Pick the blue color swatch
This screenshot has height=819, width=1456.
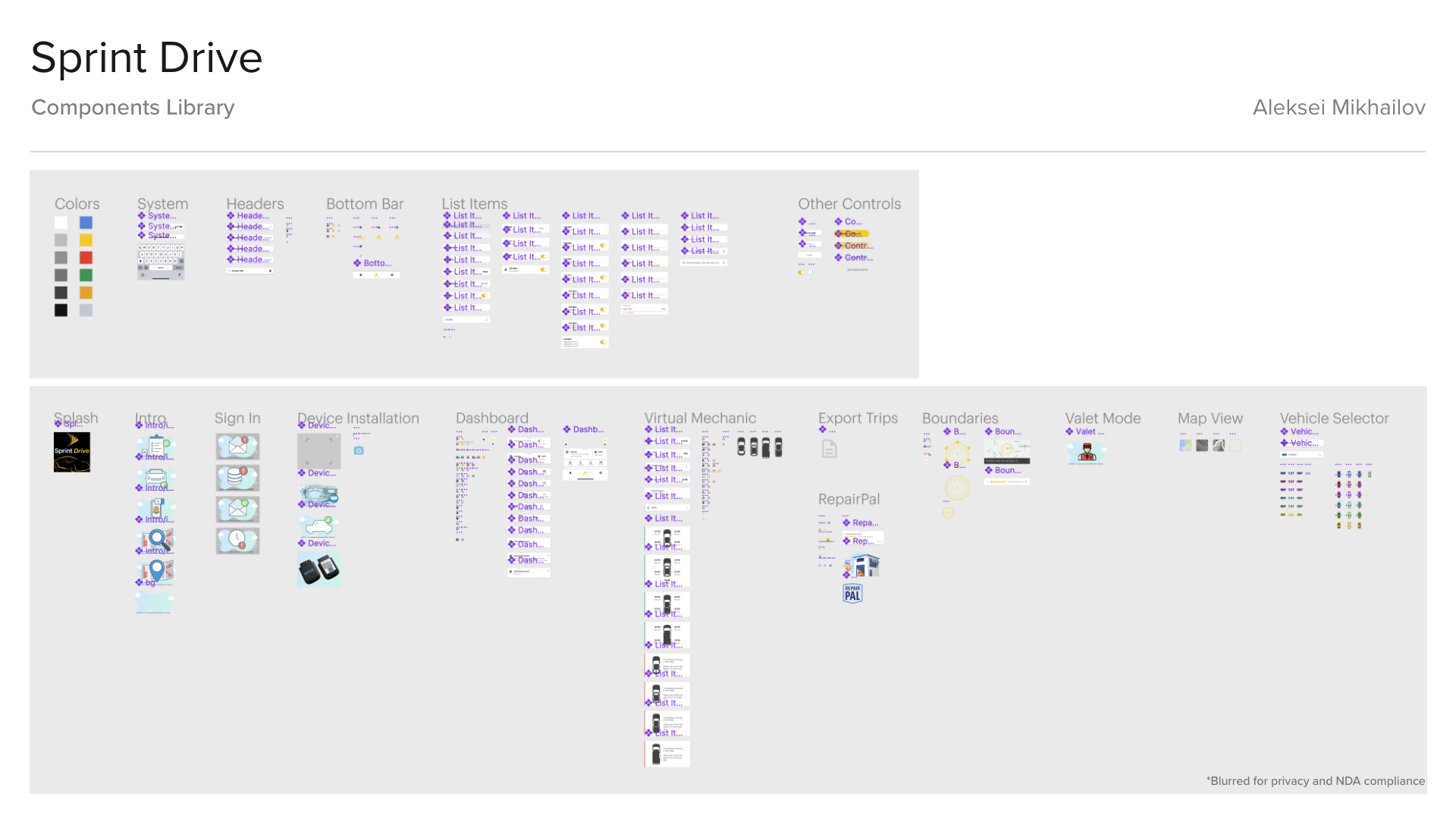click(86, 222)
